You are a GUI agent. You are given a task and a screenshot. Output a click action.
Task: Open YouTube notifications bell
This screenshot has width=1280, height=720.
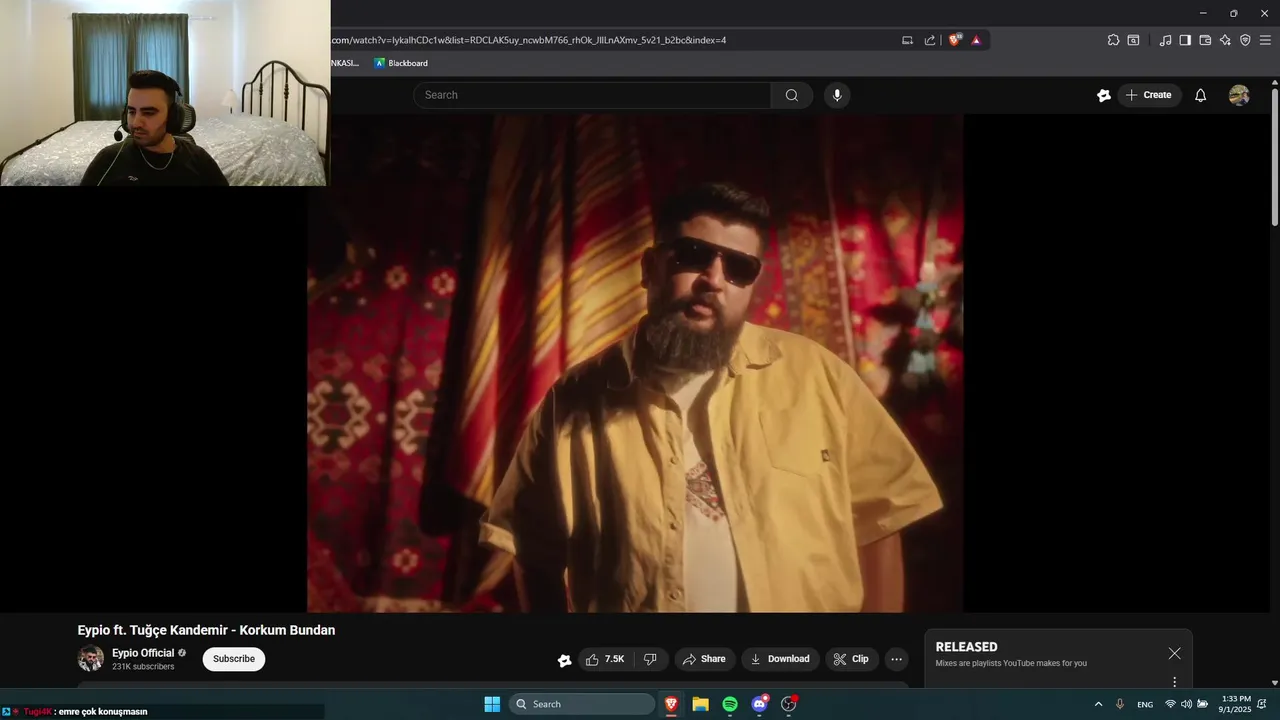pyautogui.click(x=1200, y=95)
